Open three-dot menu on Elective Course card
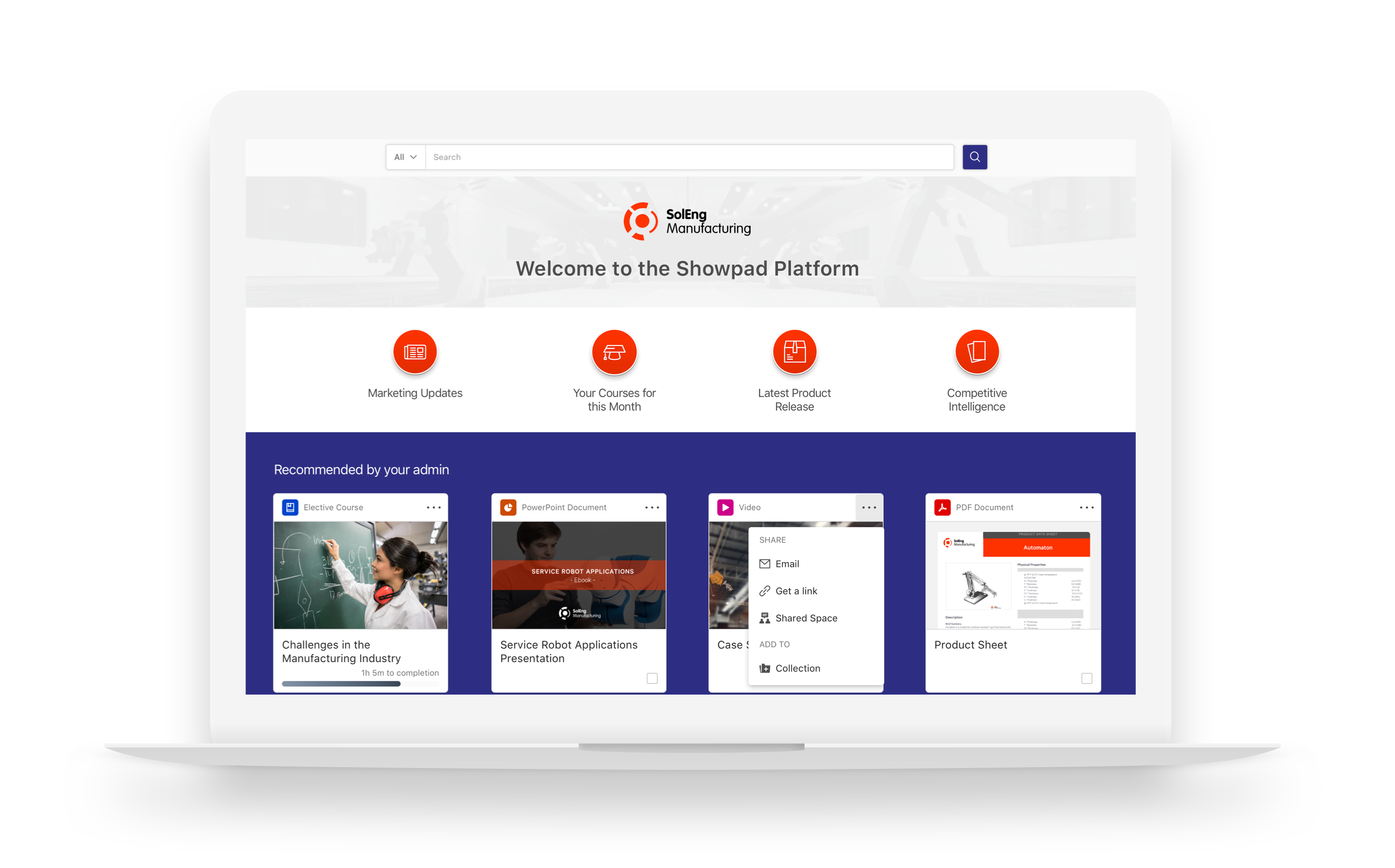The width and height of the screenshot is (1395, 868). click(436, 508)
